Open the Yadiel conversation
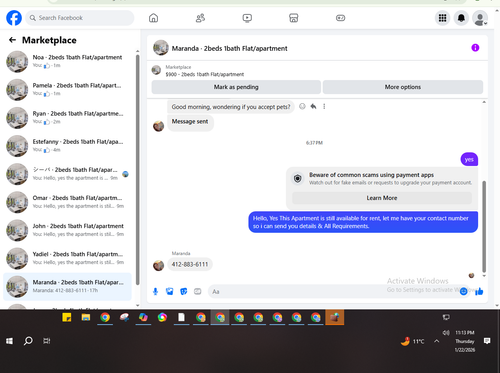Screen dimensions: 500x373 [68, 258]
